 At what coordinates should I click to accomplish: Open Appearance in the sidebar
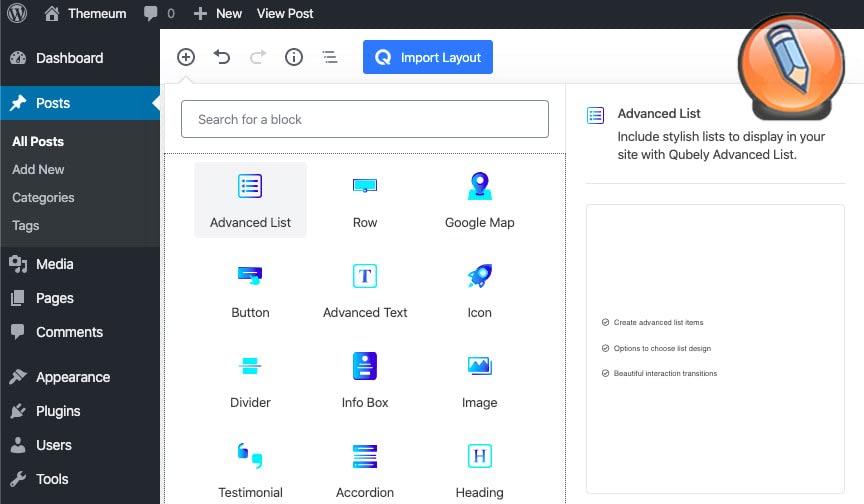click(80, 377)
